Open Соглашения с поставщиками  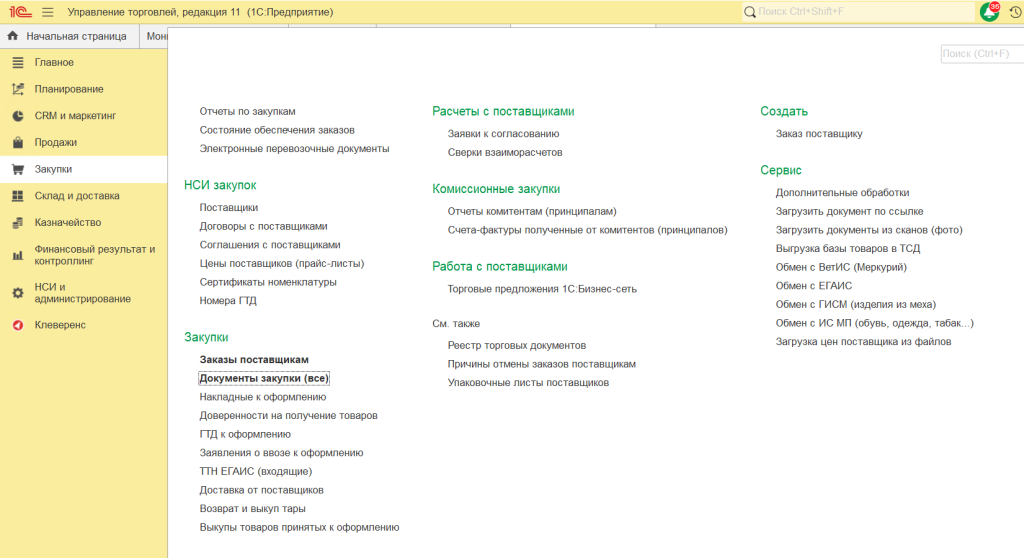click(x=270, y=245)
